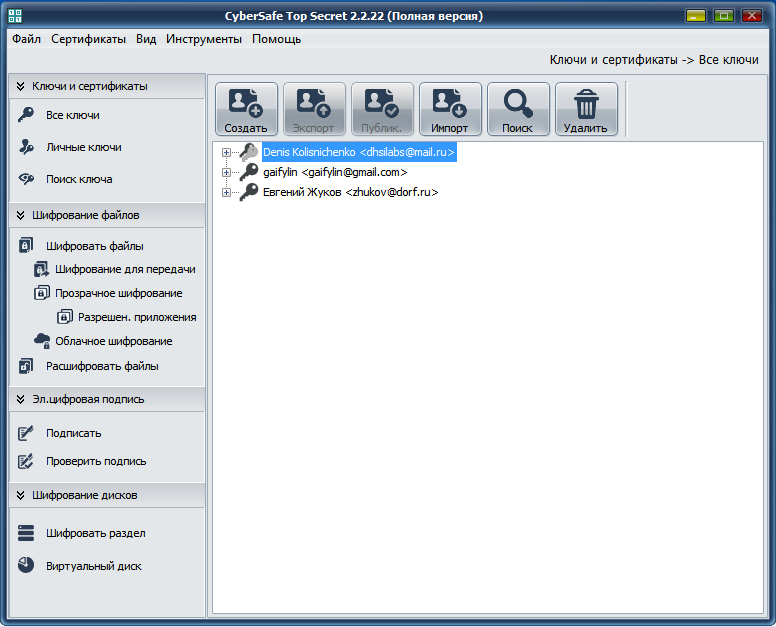Expand the Евгений Жуков key node
The width and height of the screenshot is (776, 627).
pyautogui.click(x=227, y=192)
